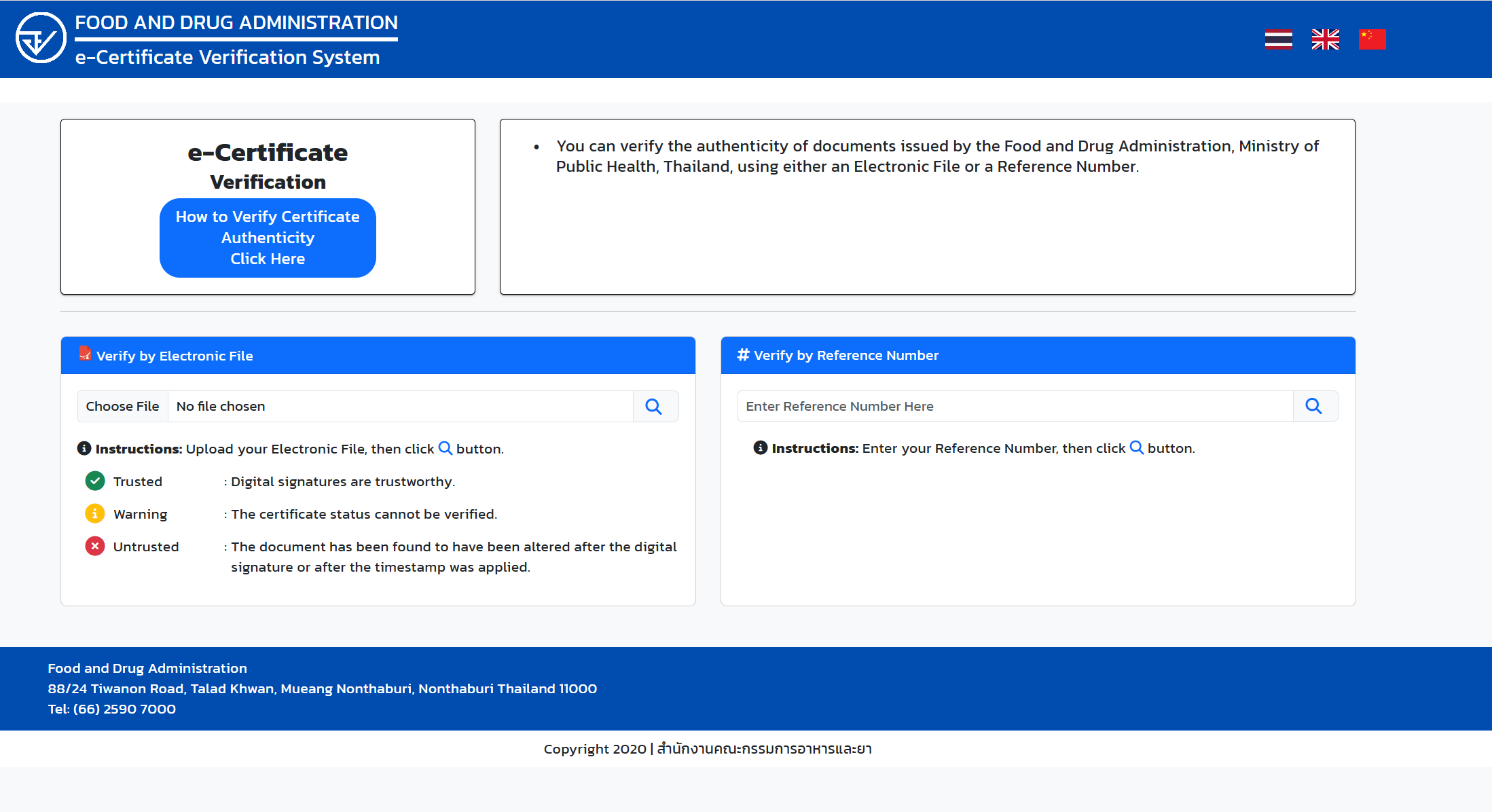Click info icon beside reference number instructions

[x=761, y=448]
